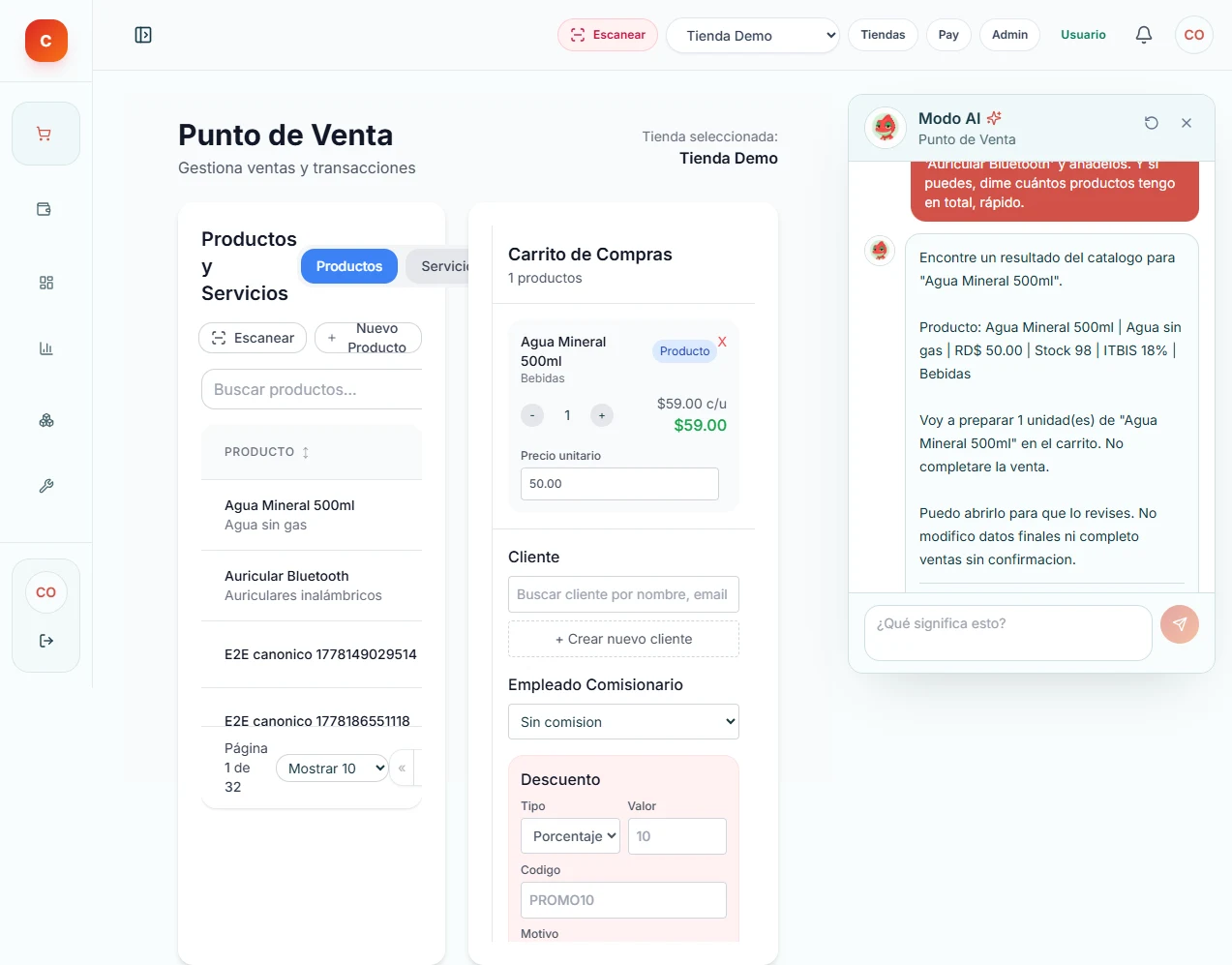Image resolution: width=1232 pixels, height=965 pixels.
Task: Click the orange C app logo
Action: coord(45,41)
